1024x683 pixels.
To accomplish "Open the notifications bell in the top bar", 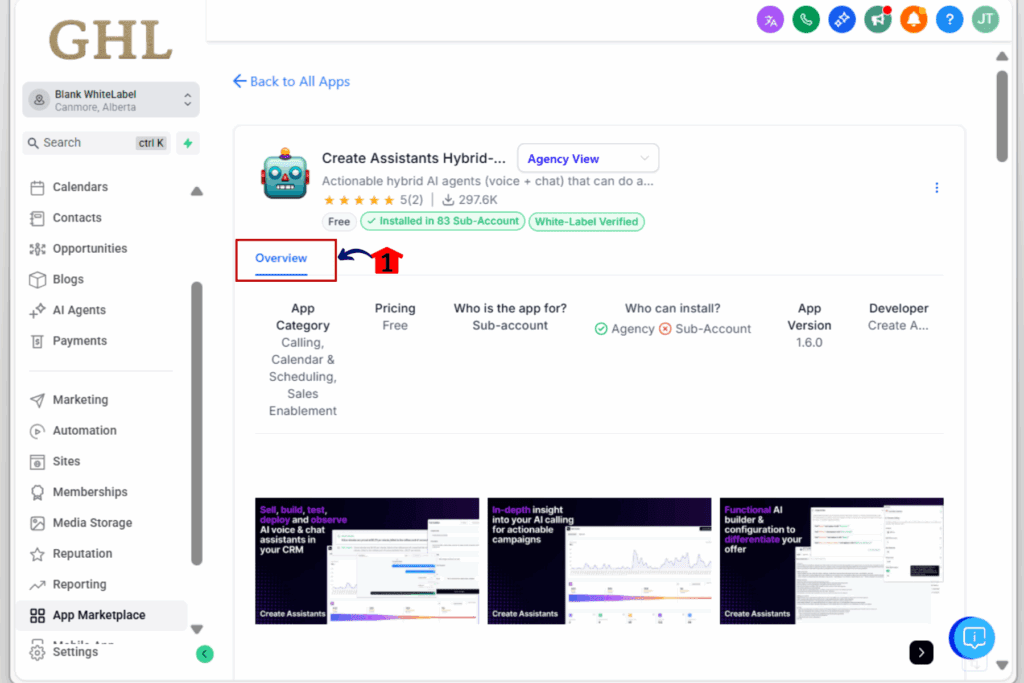I will [913, 19].
